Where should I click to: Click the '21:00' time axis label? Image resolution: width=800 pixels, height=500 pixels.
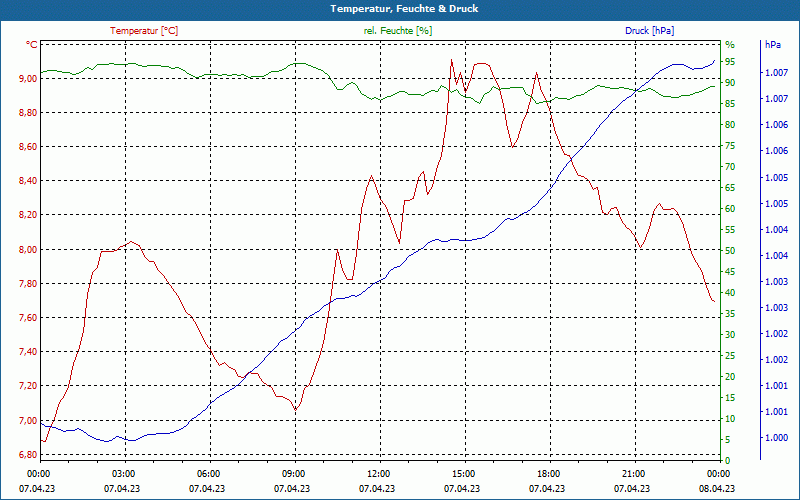(633, 473)
